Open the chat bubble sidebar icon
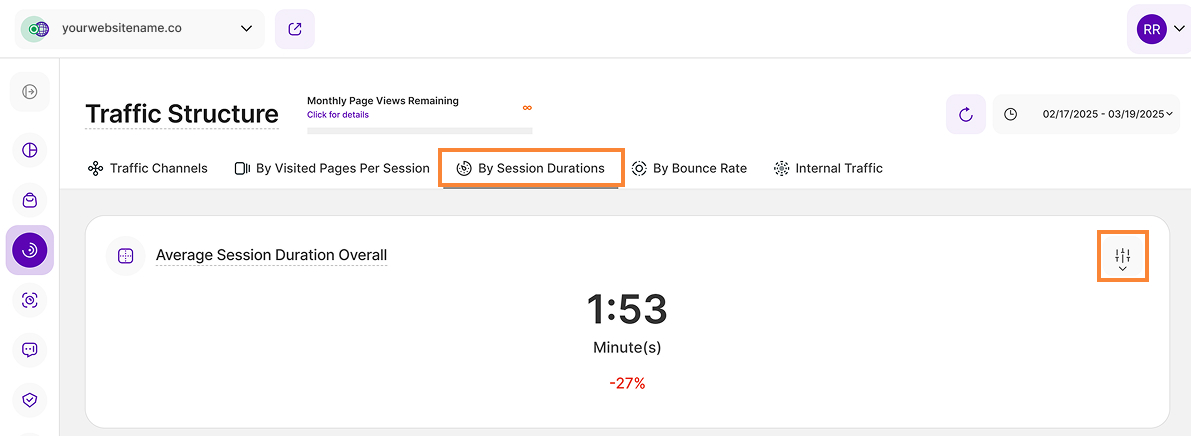 [x=30, y=350]
